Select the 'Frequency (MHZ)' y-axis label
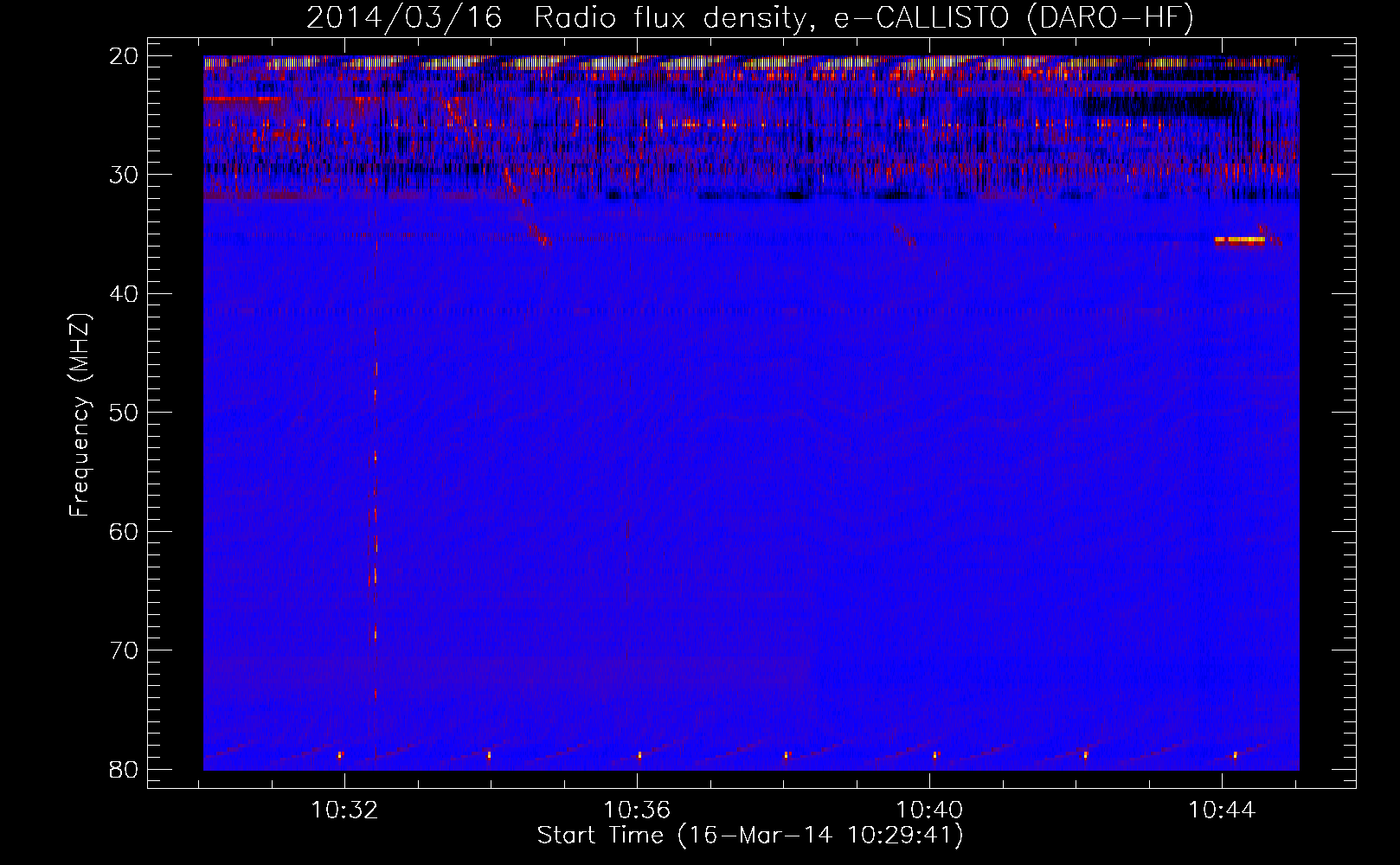The height and width of the screenshot is (865, 1400). [x=80, y=415]
